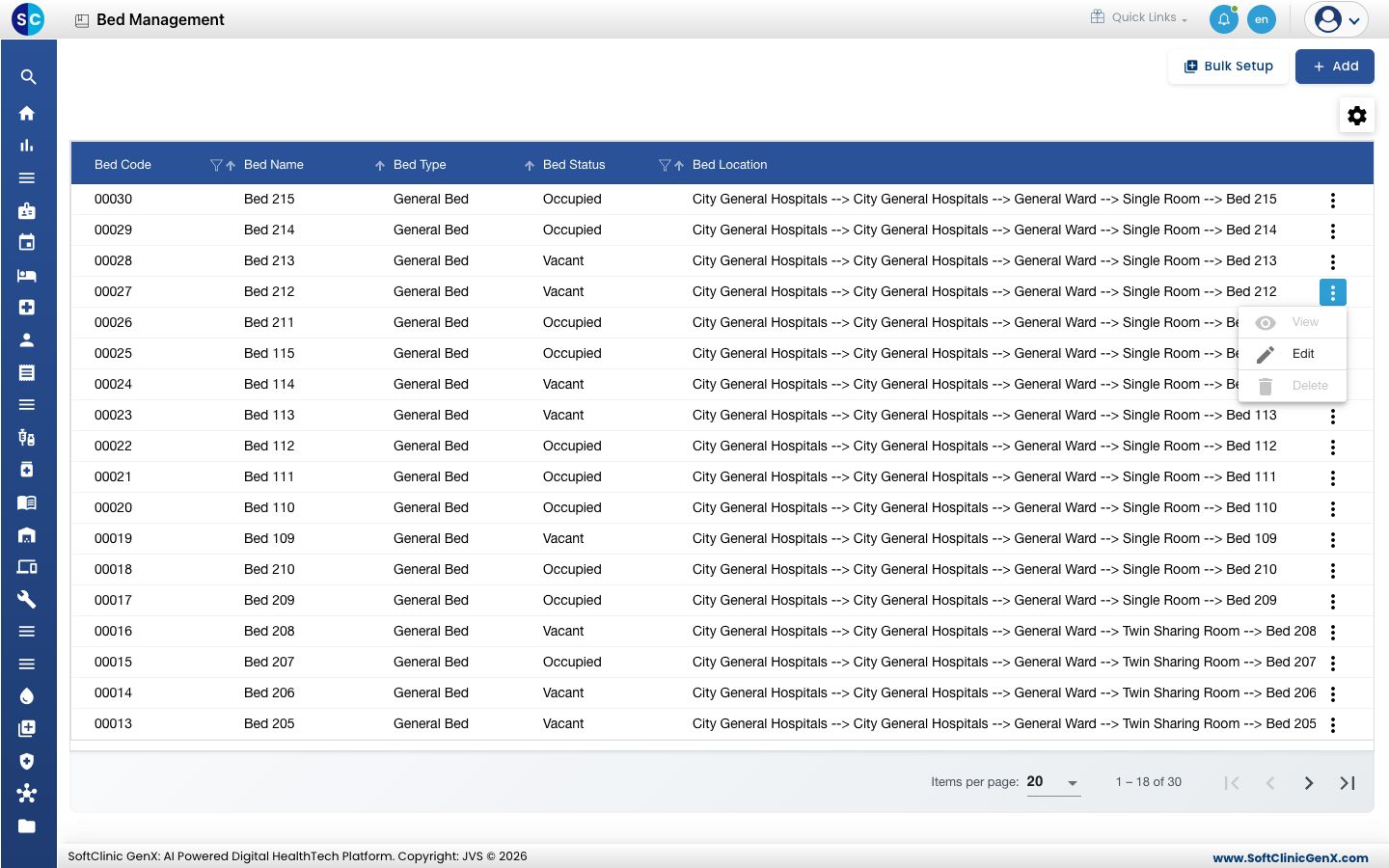Open the person icon in the sidebar
The height and width of the screenshot is (868, 1389).
pyautogui.click(x=27, y=339)
